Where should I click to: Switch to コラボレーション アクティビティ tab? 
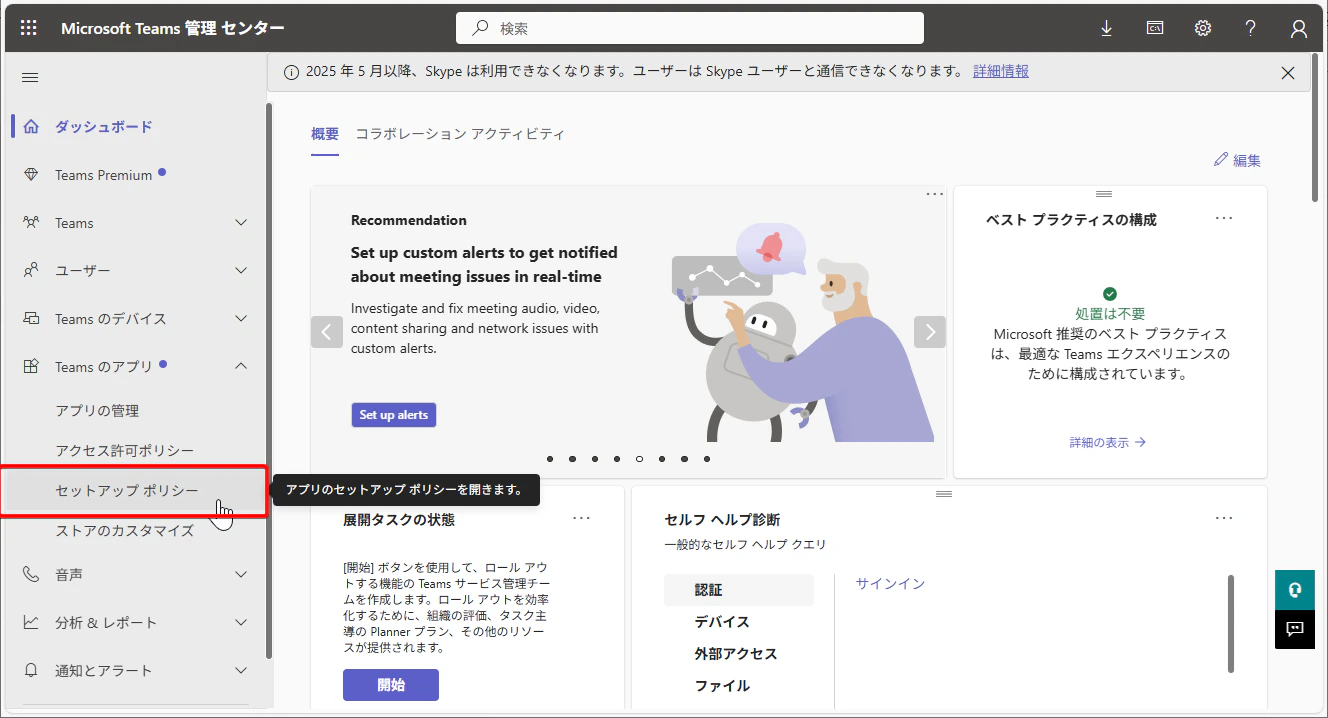point(460,134)
